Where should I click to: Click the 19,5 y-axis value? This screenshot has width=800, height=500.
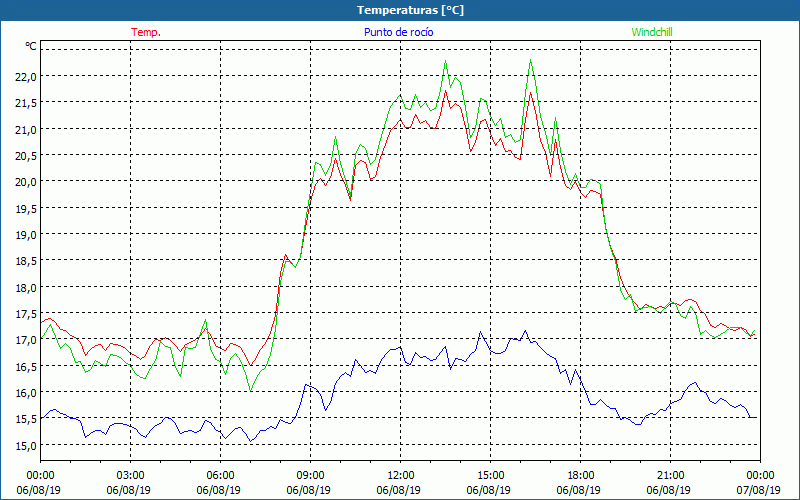(25, 209)
